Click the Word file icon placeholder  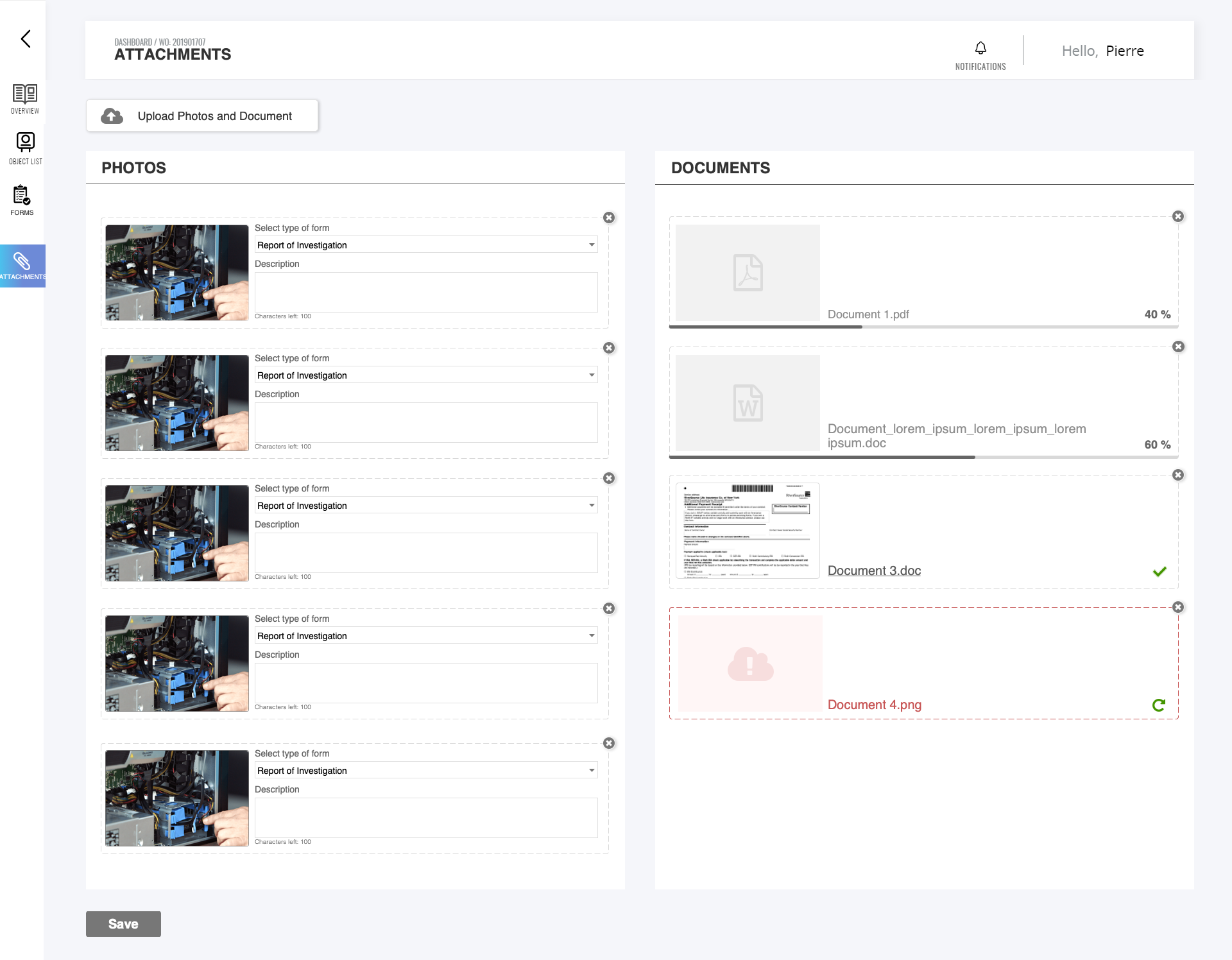[748, 403]
